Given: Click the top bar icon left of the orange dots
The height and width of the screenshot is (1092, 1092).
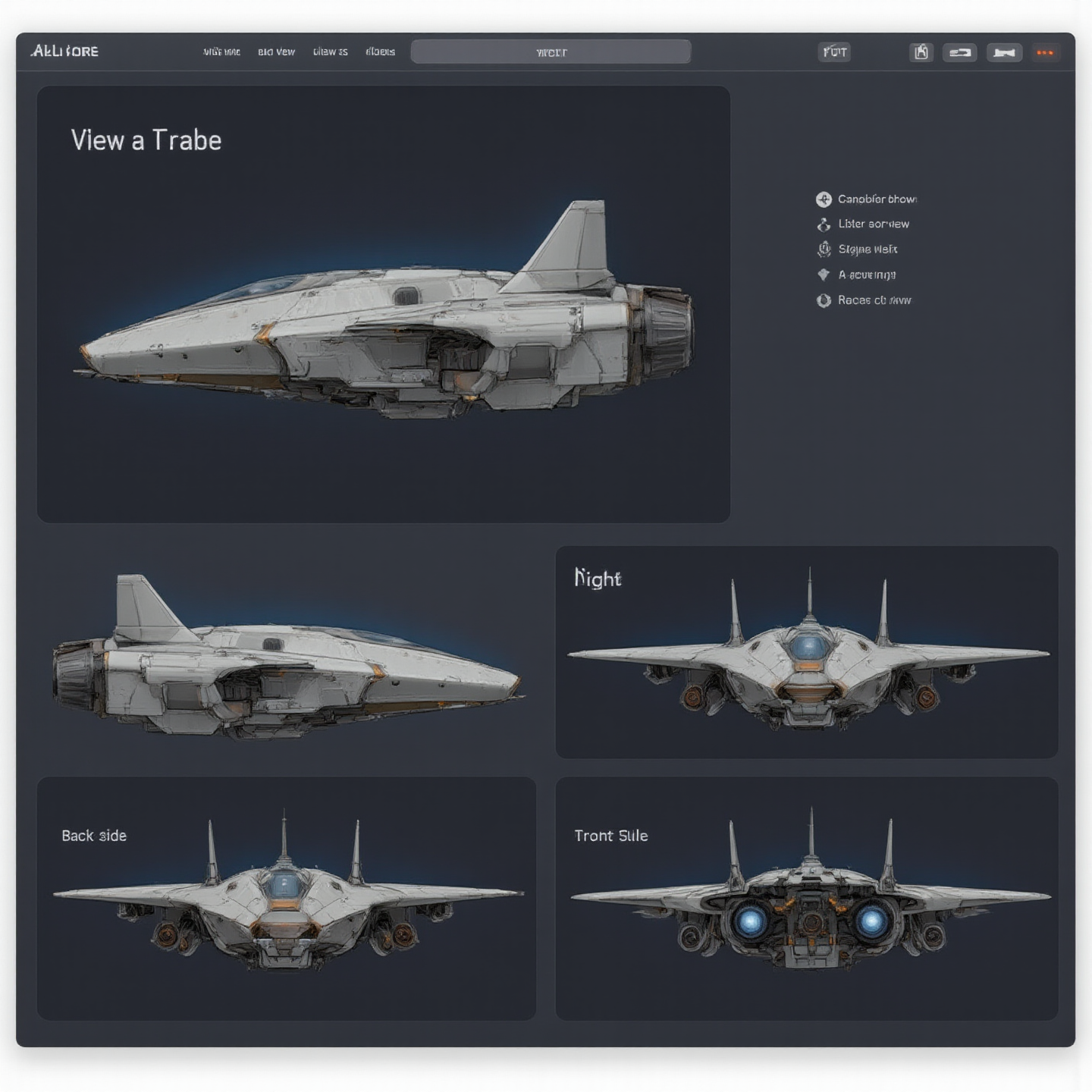Looking at the screenshot, I should click(1004, 52).
